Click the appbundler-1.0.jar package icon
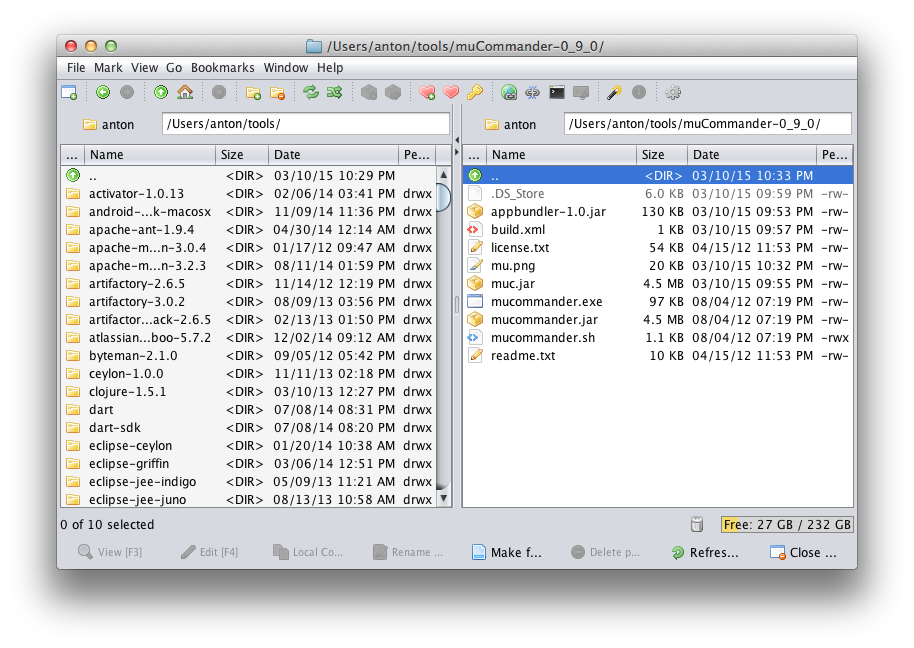 475,211
